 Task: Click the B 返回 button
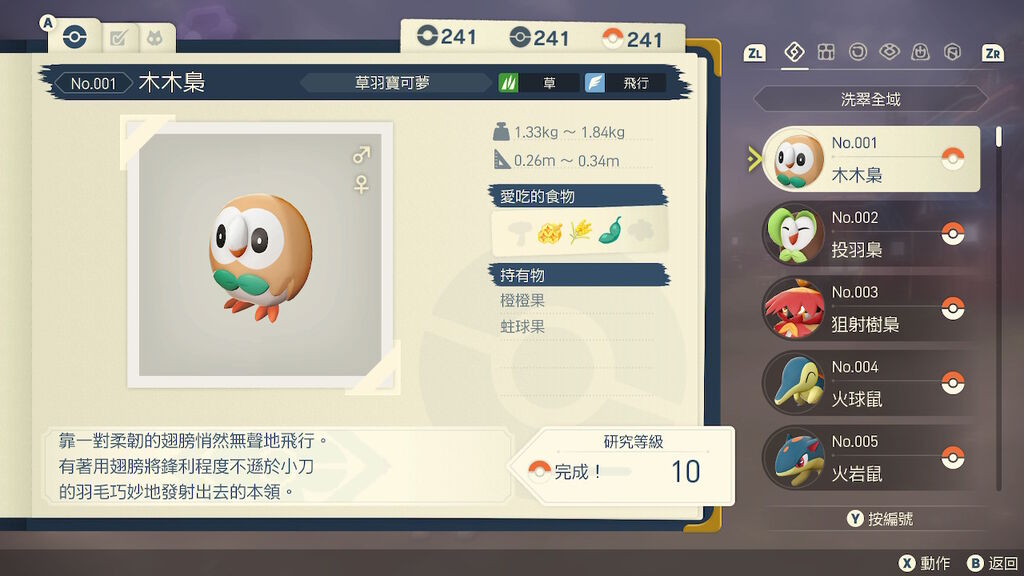(x=993, y=563)
